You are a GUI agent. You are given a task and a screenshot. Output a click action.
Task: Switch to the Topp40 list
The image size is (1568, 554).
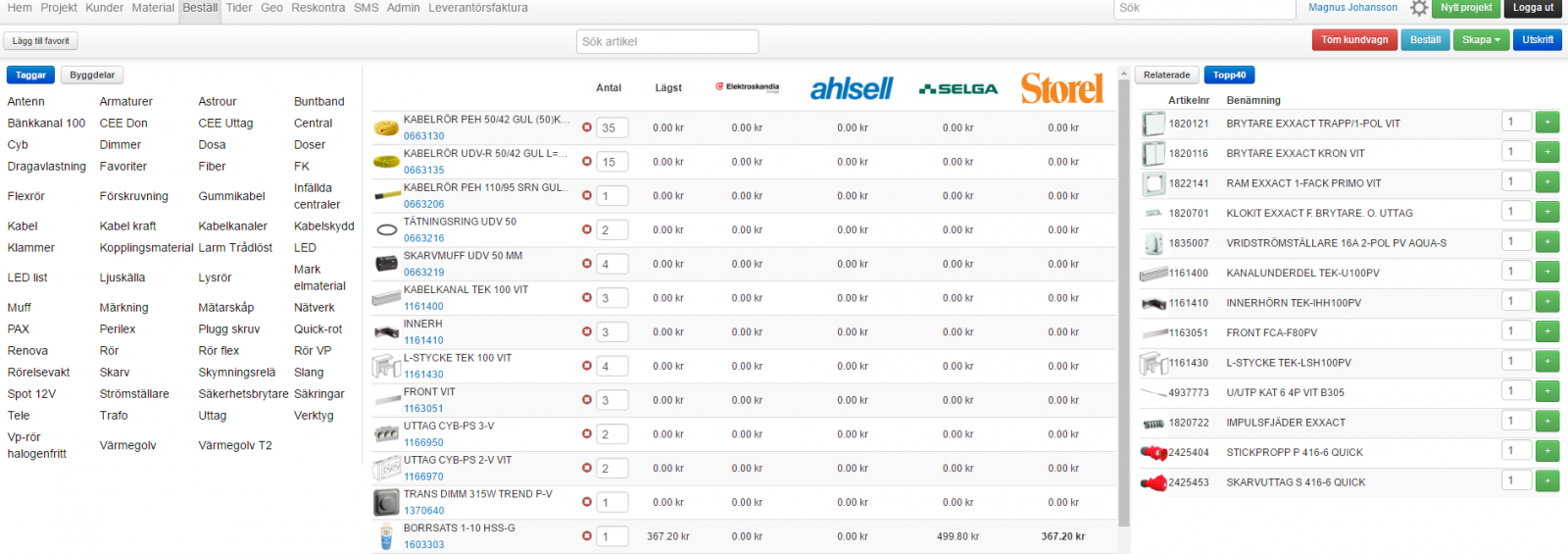1229,76
